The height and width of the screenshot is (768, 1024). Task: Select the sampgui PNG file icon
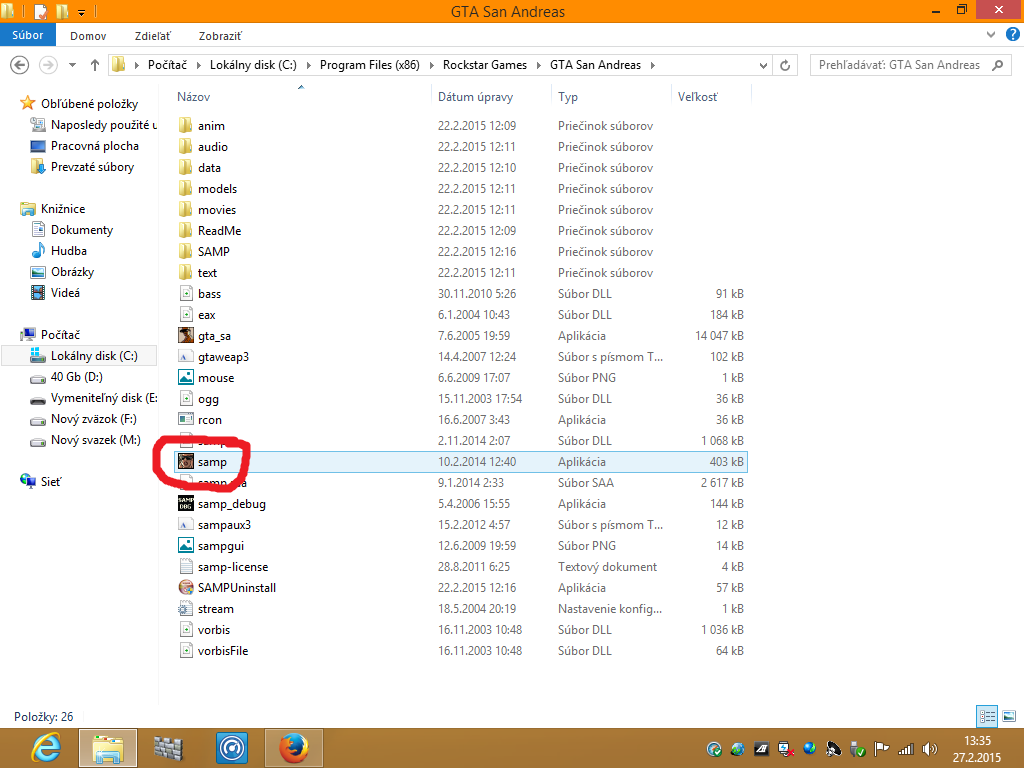pos(185,545)
